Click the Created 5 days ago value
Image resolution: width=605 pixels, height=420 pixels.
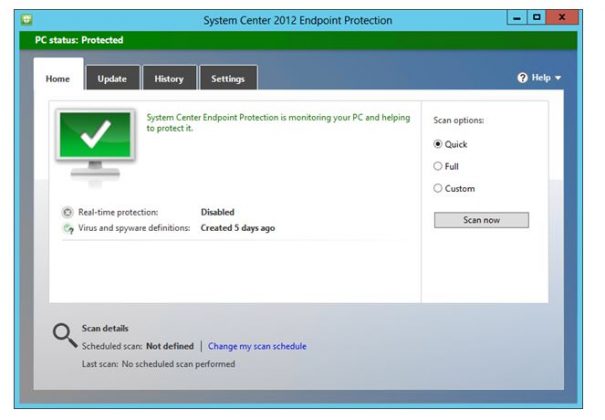click(x=238, y=228)
